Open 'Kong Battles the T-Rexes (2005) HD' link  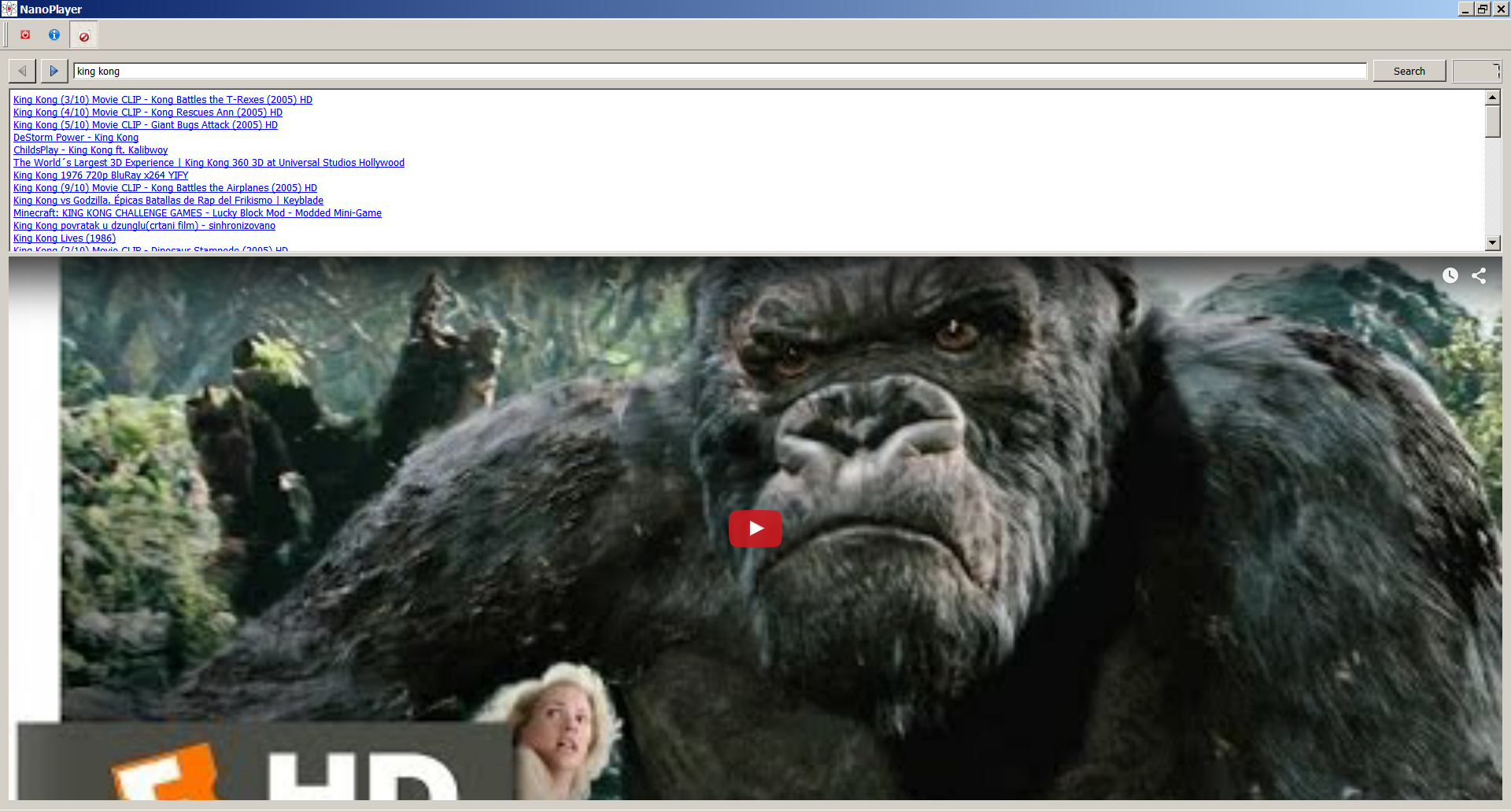pos(163,100)
